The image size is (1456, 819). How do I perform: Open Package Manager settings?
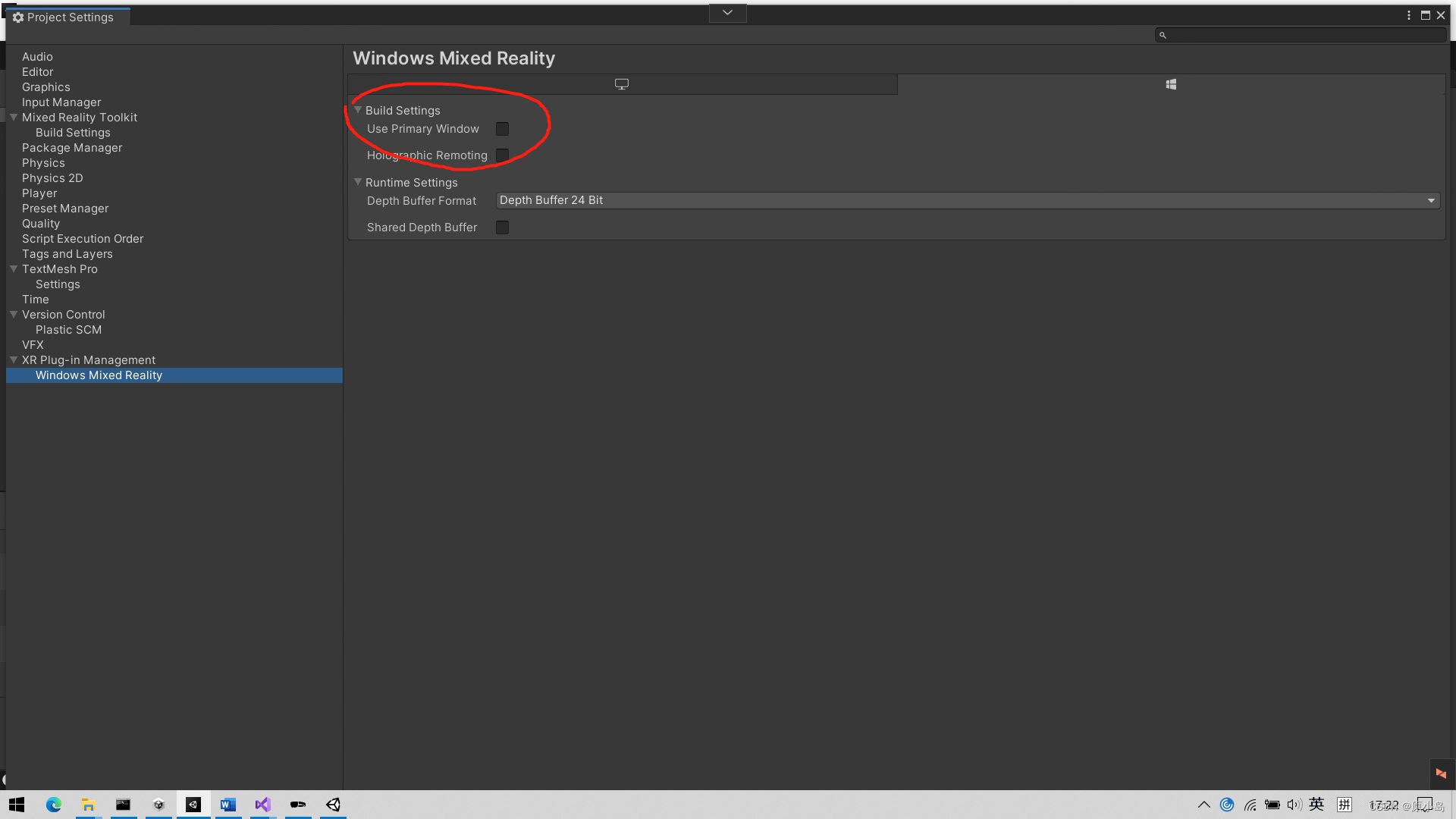click(72, 148)
